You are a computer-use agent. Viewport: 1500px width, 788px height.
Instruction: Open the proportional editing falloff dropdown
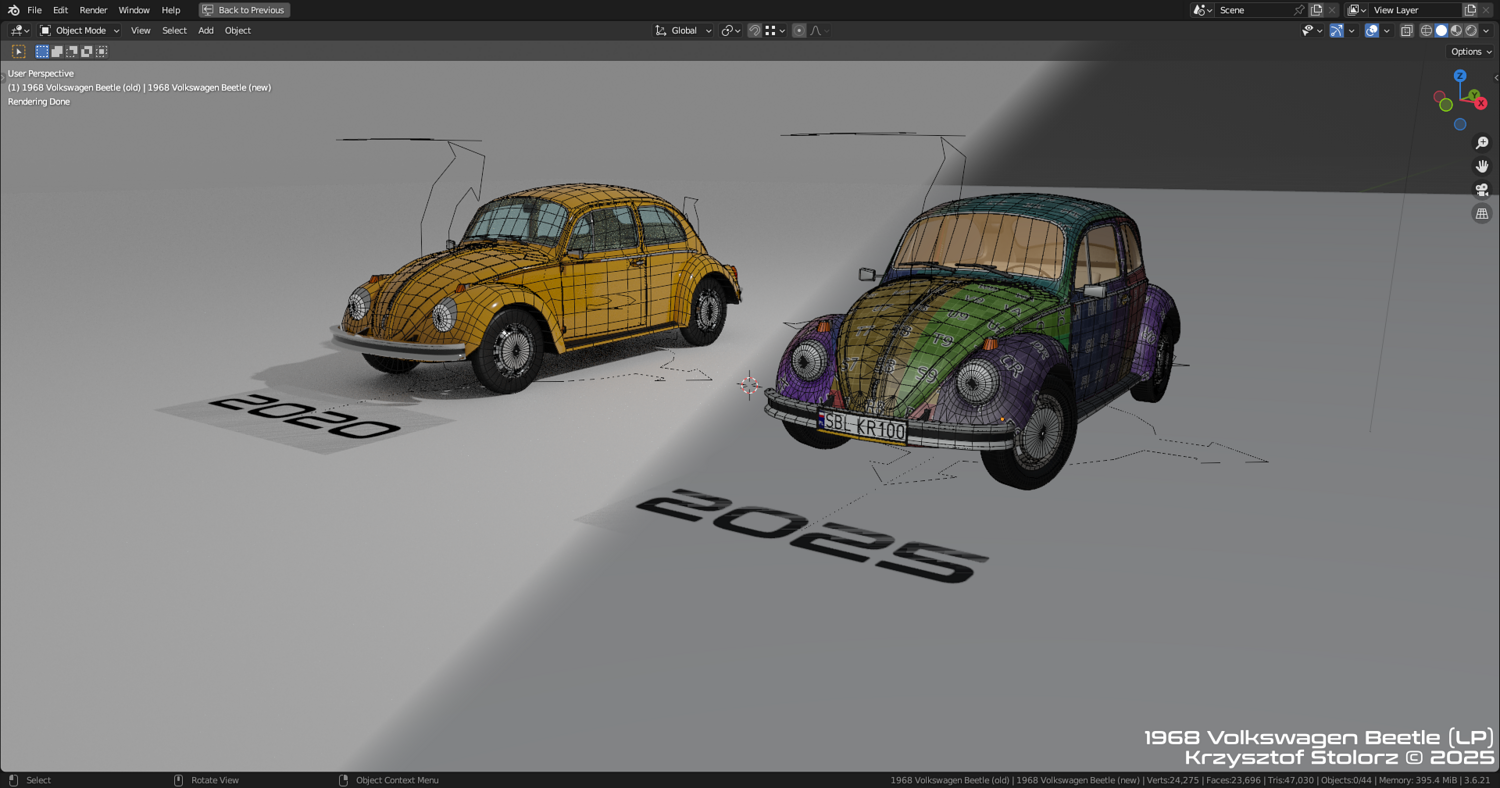tap(819, 31)
